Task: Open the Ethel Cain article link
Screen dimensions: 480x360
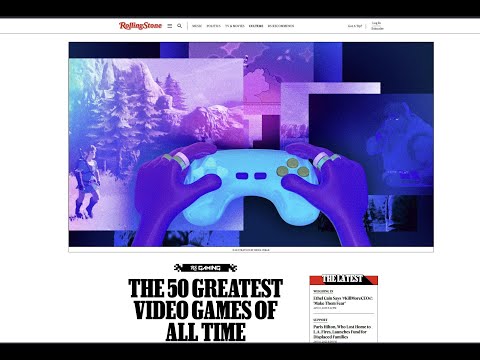Action: point(343,301)
